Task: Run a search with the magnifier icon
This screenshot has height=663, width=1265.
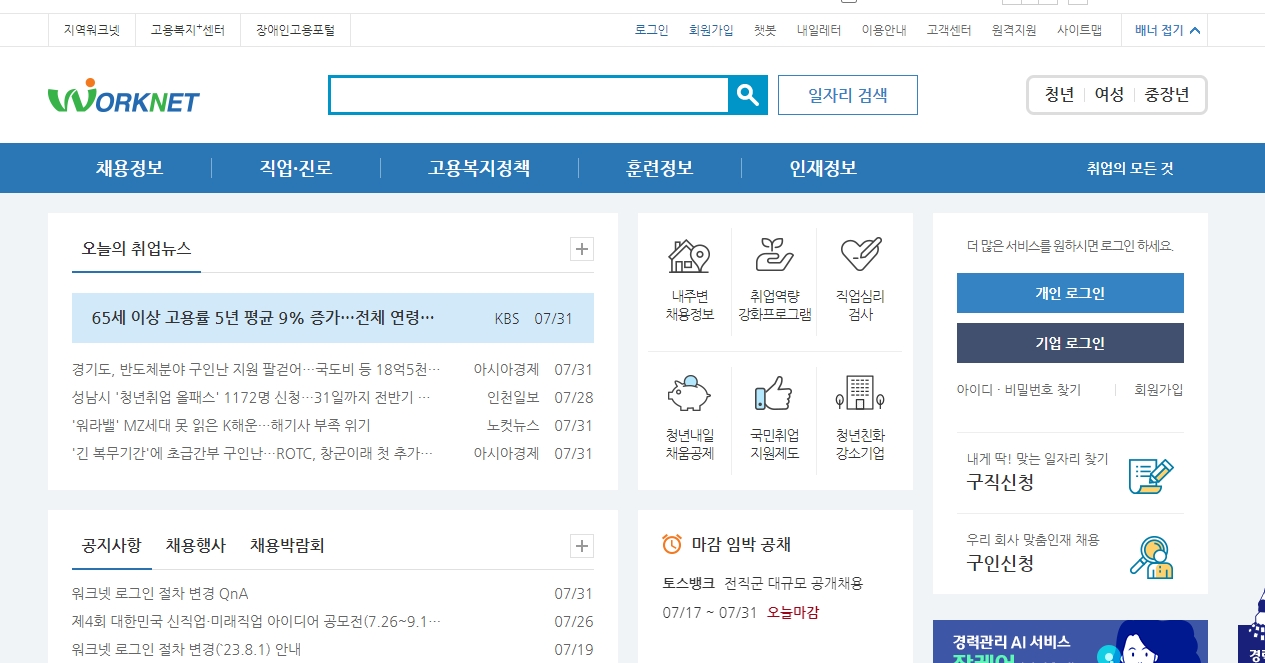Action: (747, 95)
